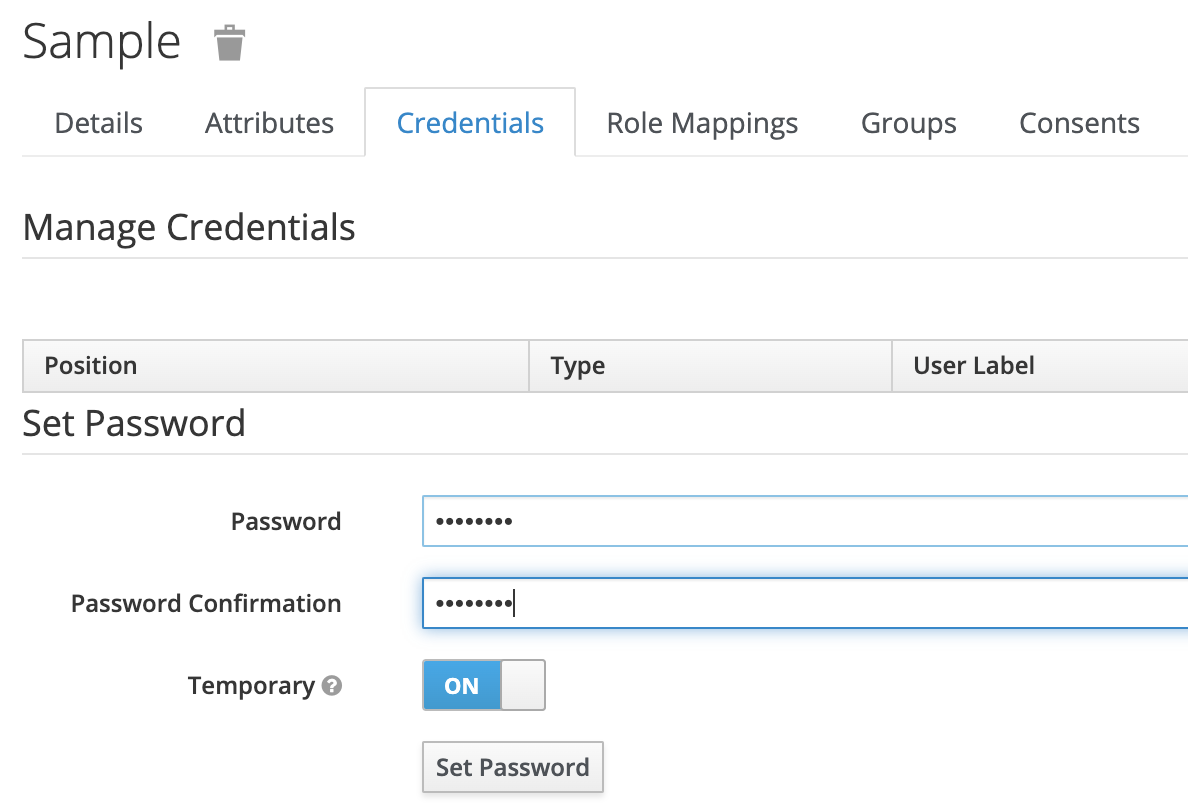Click the Sample user title
This screenshot has width=1188, height=812.
102,43
